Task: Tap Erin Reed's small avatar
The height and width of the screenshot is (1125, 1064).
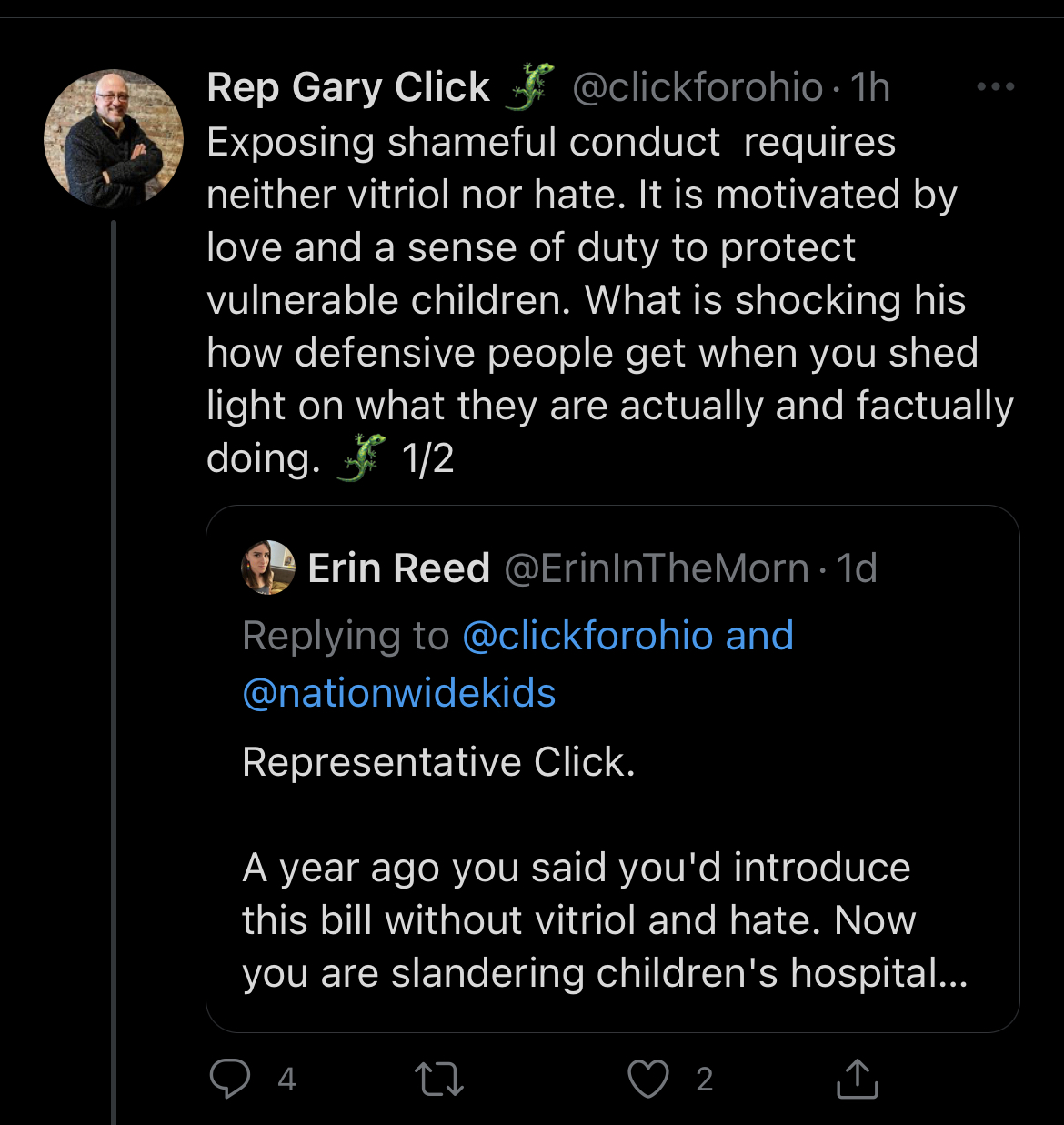Action: tap(268, 568)
